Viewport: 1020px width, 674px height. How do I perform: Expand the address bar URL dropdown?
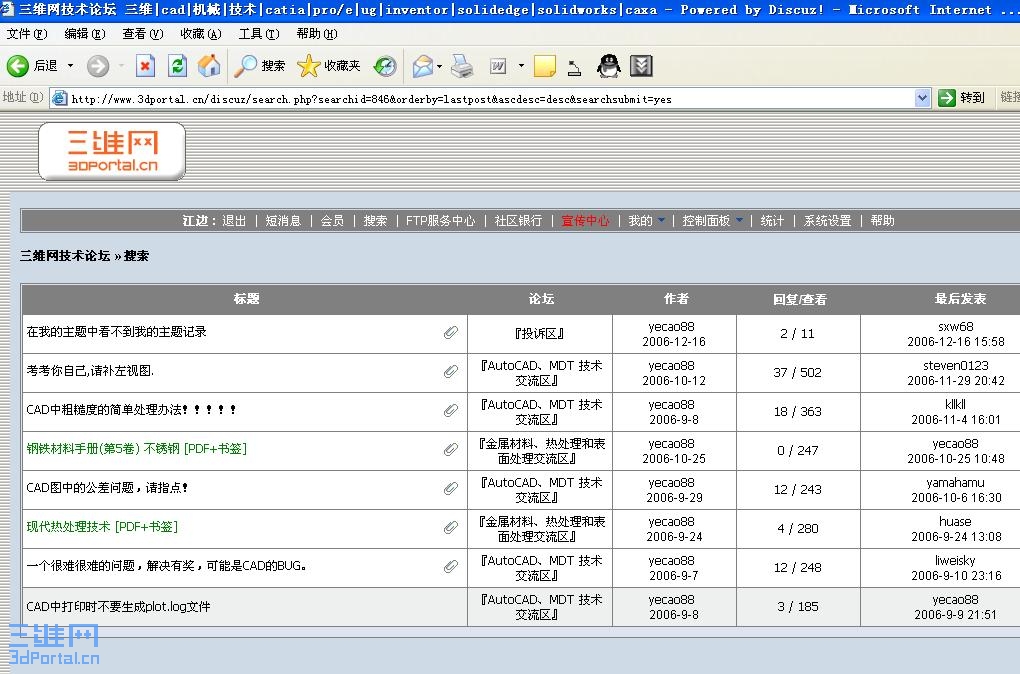click(x=922, y=98)
